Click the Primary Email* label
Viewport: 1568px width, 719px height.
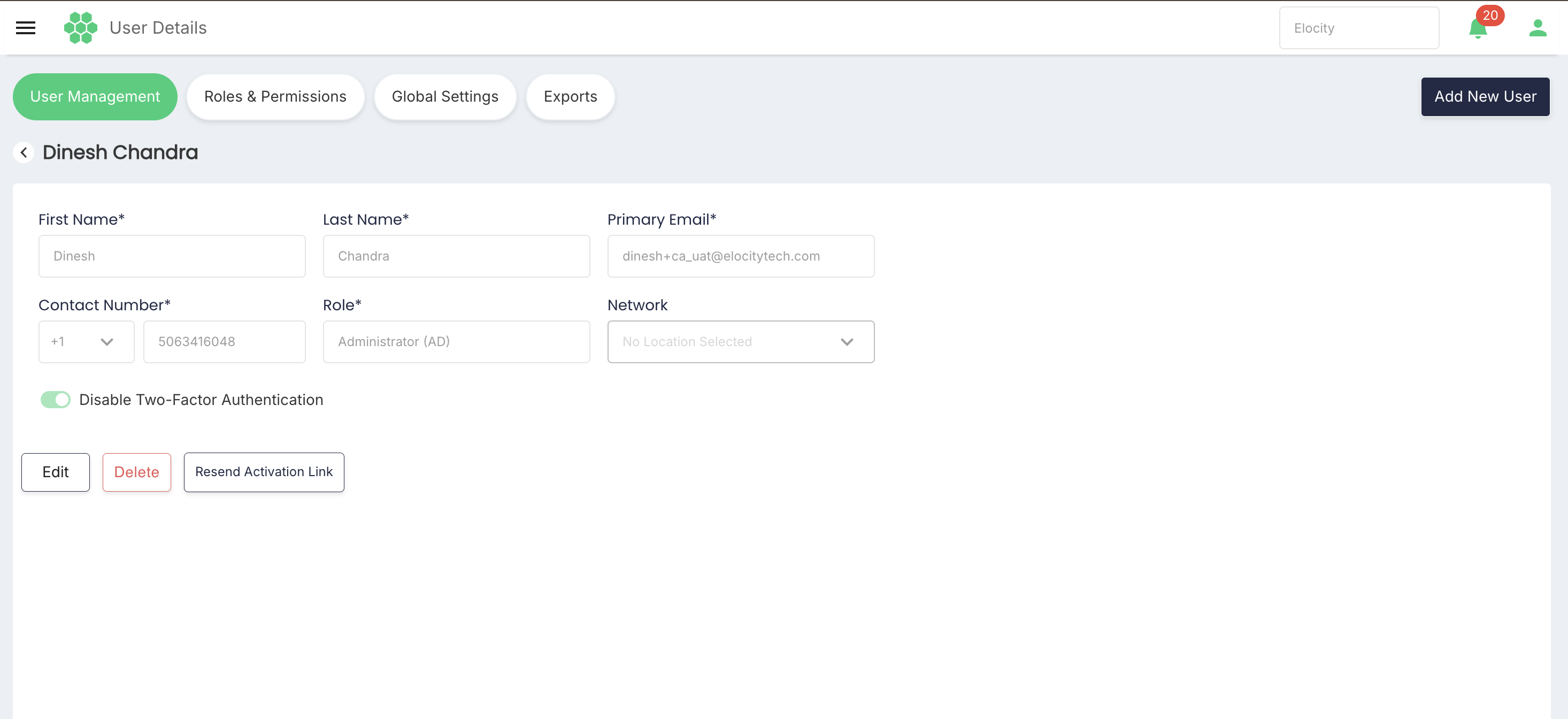point(662,220)
